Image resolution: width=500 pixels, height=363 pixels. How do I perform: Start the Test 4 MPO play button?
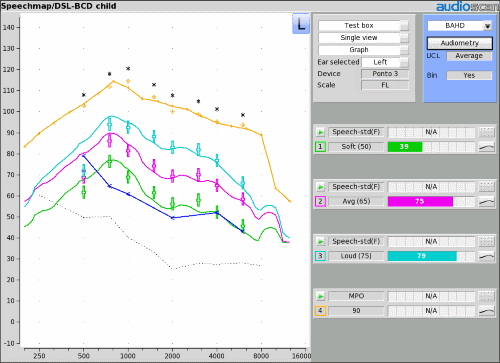[320, 296]
